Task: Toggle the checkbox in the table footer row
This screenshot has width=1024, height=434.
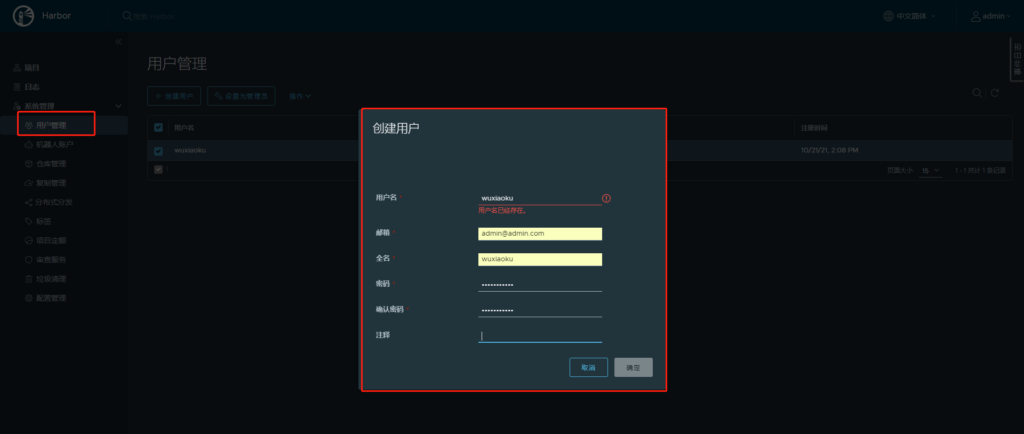Action: click(x=158, y=170)
